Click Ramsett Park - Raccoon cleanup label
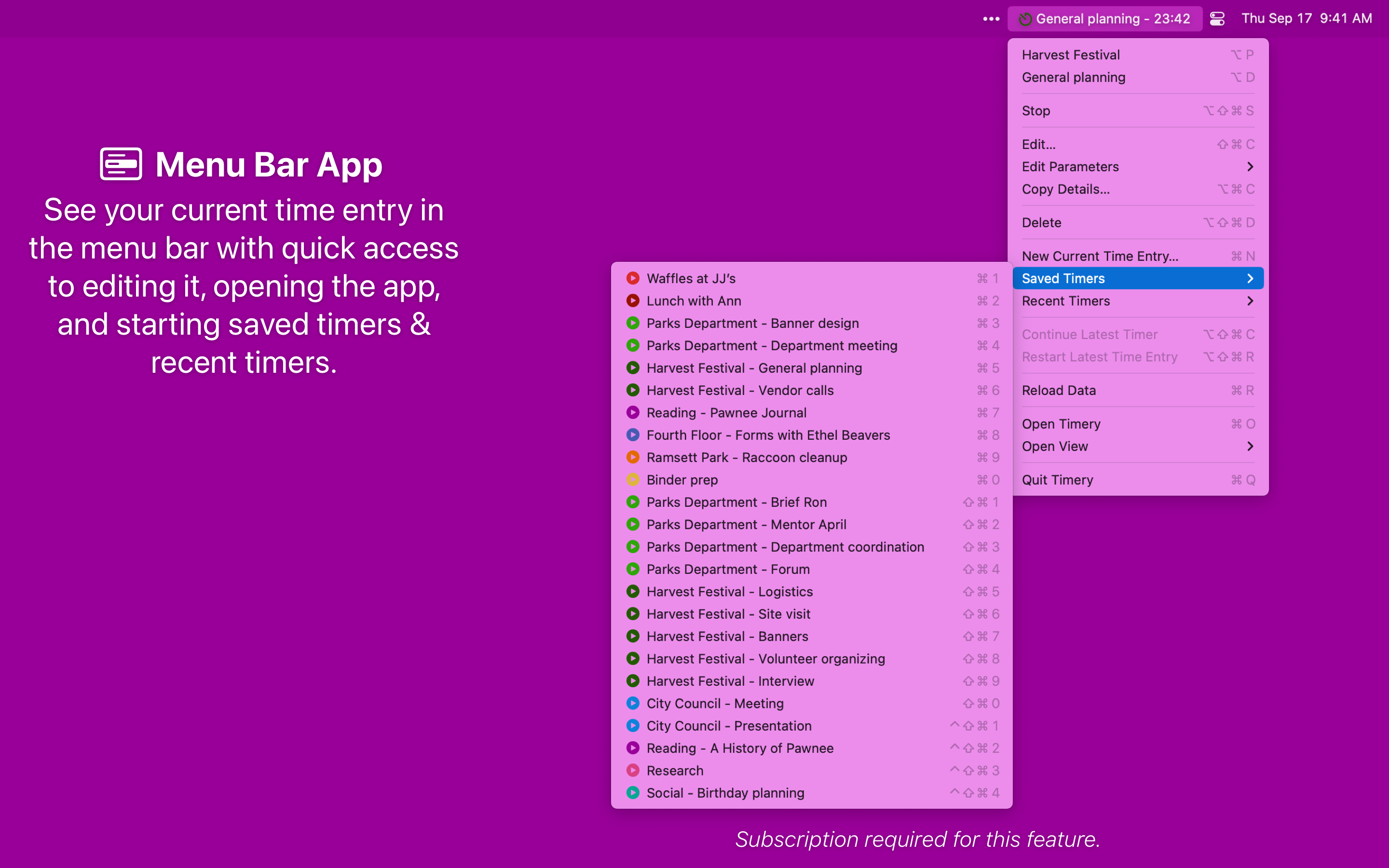1389x868 pixels. (x=746, y=458)
